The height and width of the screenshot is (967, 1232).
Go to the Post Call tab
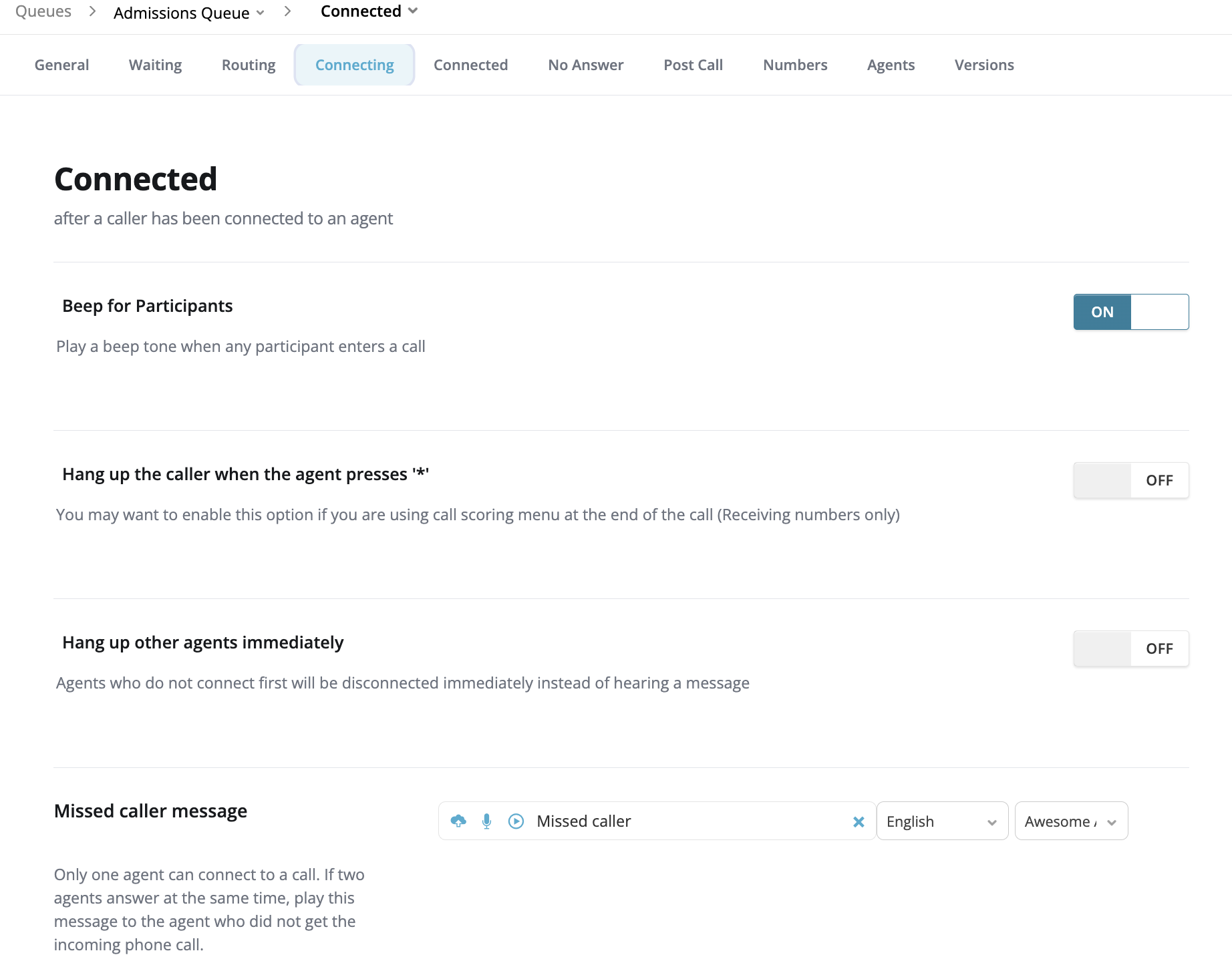pos(693,65)
